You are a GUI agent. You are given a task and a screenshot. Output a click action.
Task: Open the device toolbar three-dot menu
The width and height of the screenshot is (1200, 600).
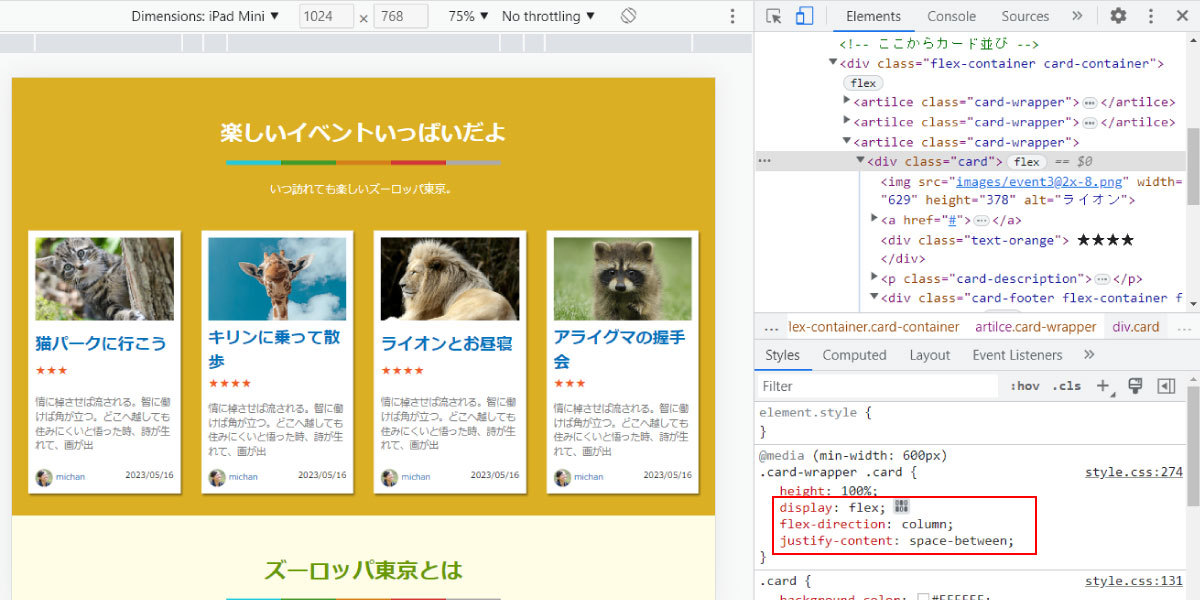[733, 16]
